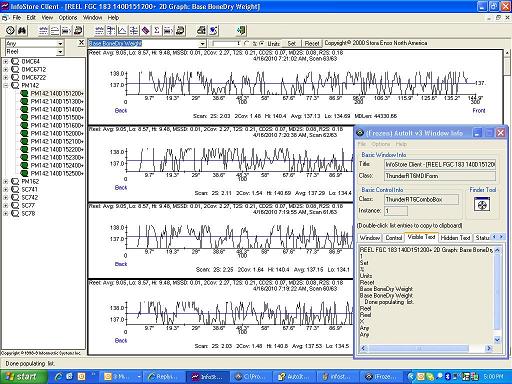Select the Hidden Text tab

(x=455, y=238)
